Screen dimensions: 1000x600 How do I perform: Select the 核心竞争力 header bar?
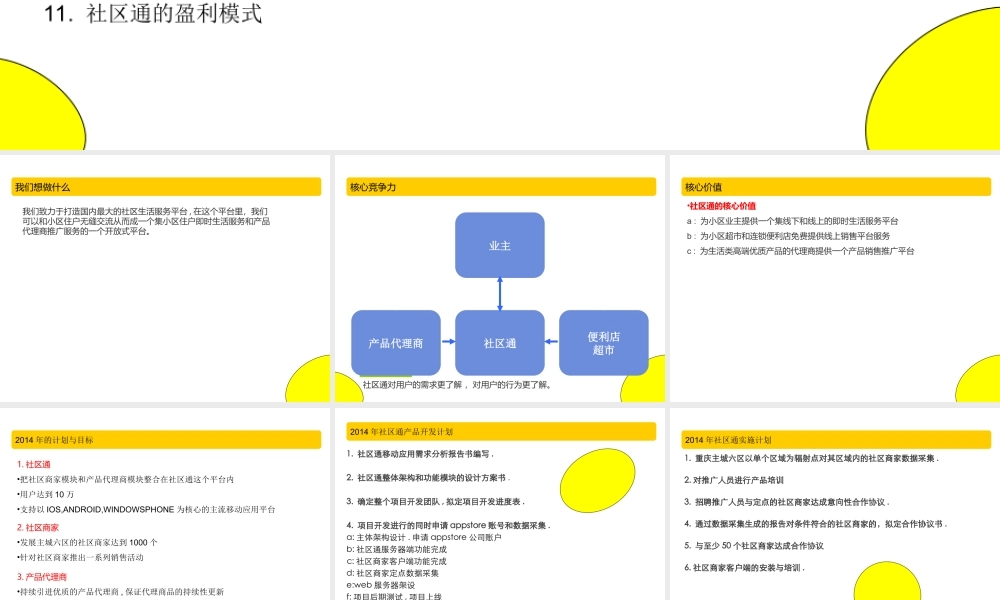(498, 186)
